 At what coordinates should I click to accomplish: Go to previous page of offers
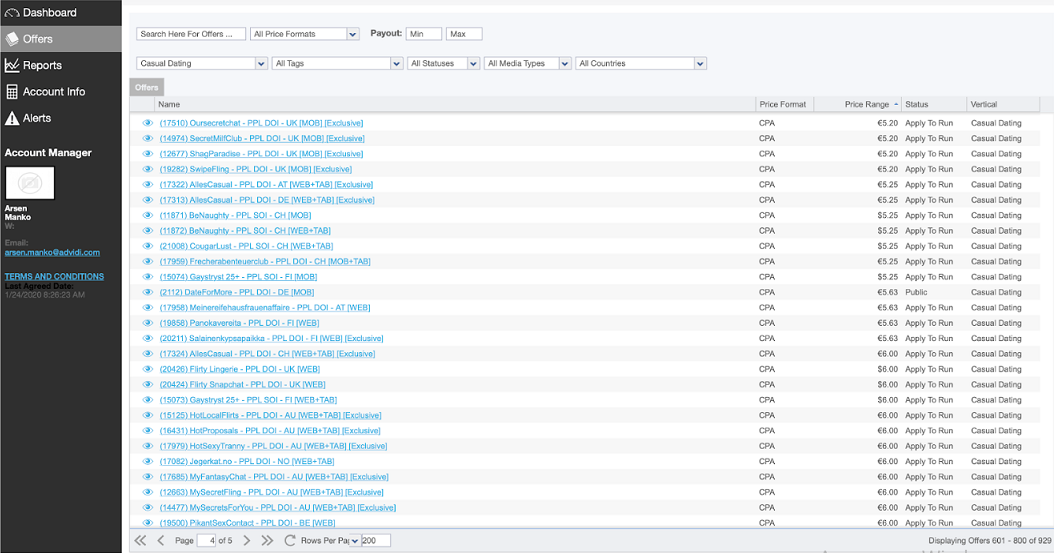pyautogui.click(x=161, y=540)
